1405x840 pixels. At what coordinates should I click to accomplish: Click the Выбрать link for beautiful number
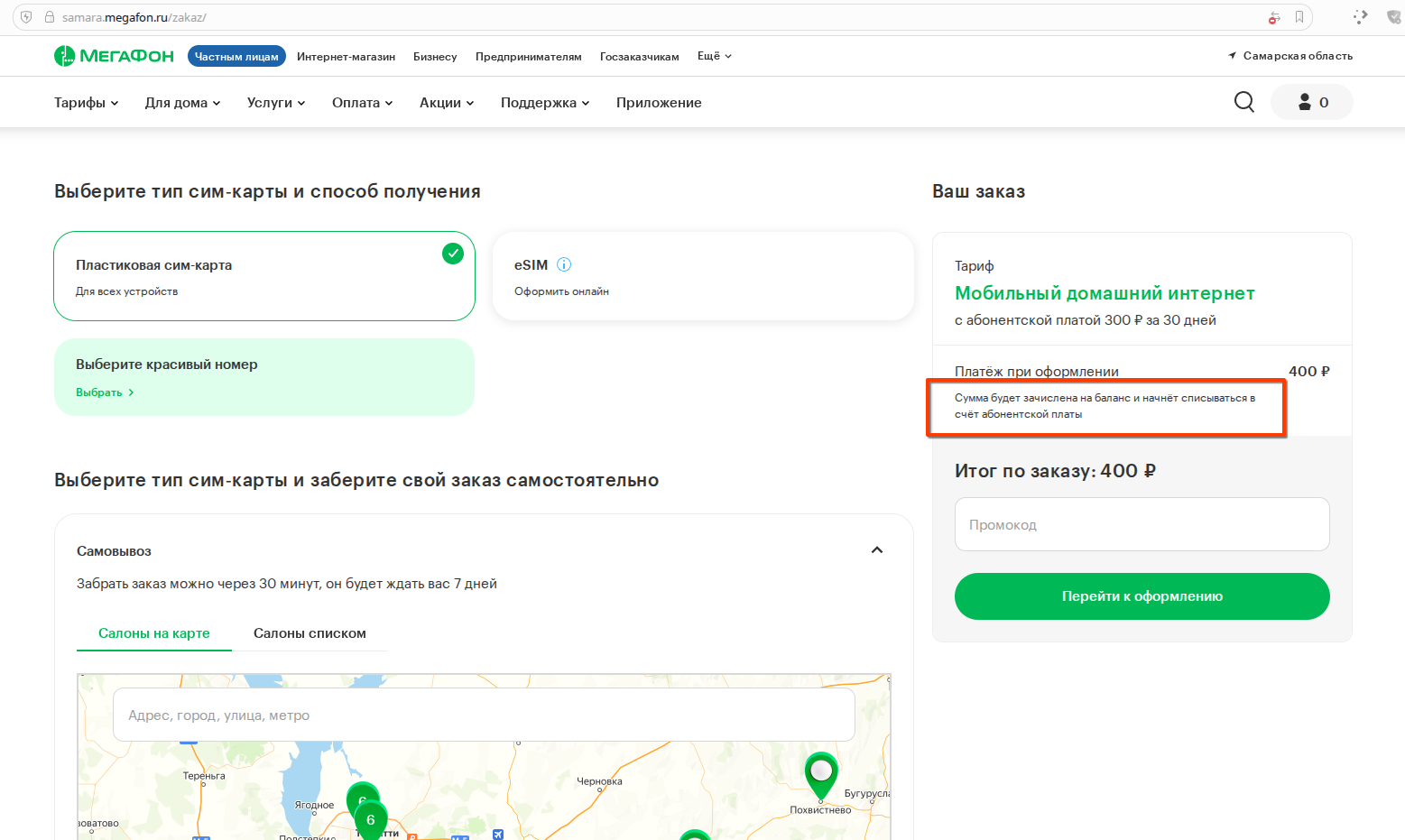tap(105, 392)
